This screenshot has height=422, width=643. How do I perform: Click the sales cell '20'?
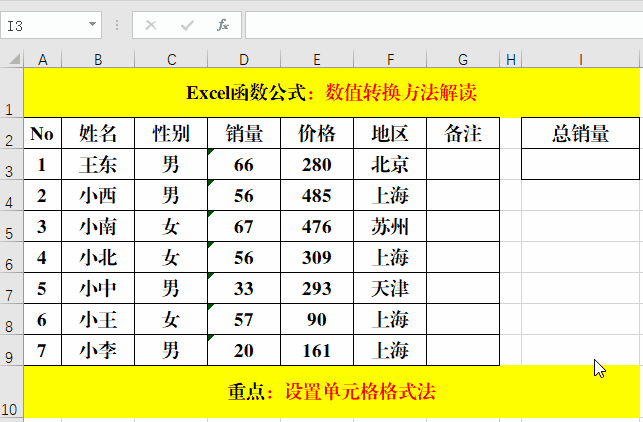click(x=244, y=350)
